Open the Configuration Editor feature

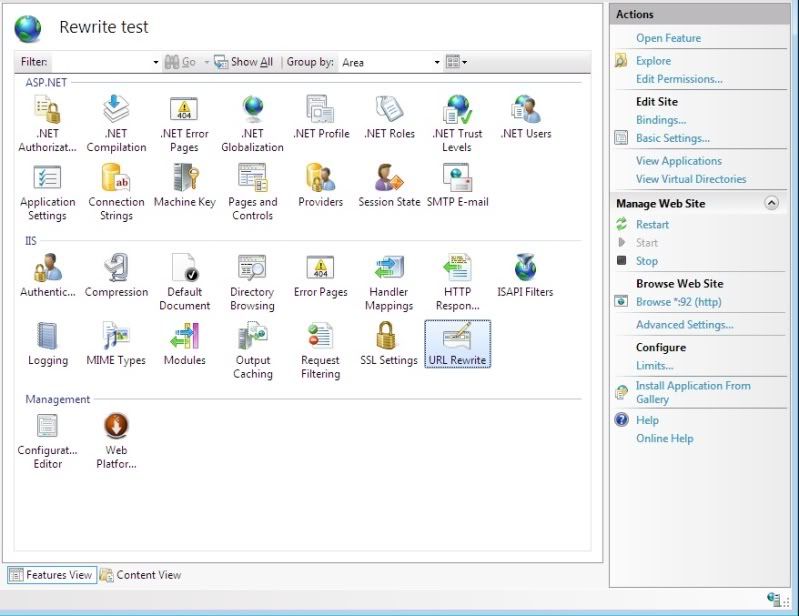click(47, 441)
